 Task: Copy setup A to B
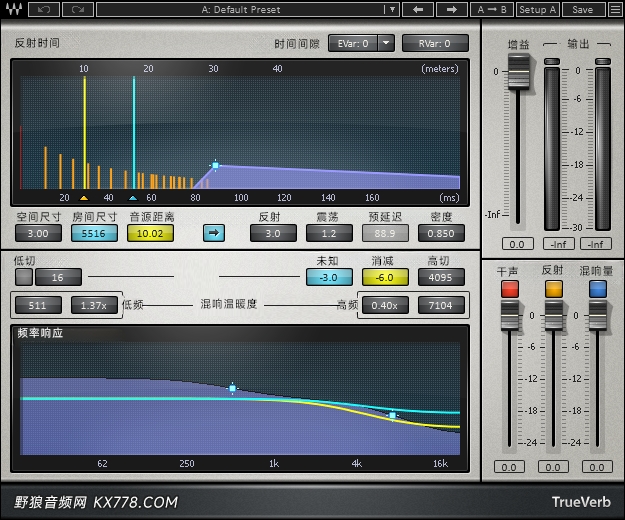pyautogui.click(x=492, y=9)
